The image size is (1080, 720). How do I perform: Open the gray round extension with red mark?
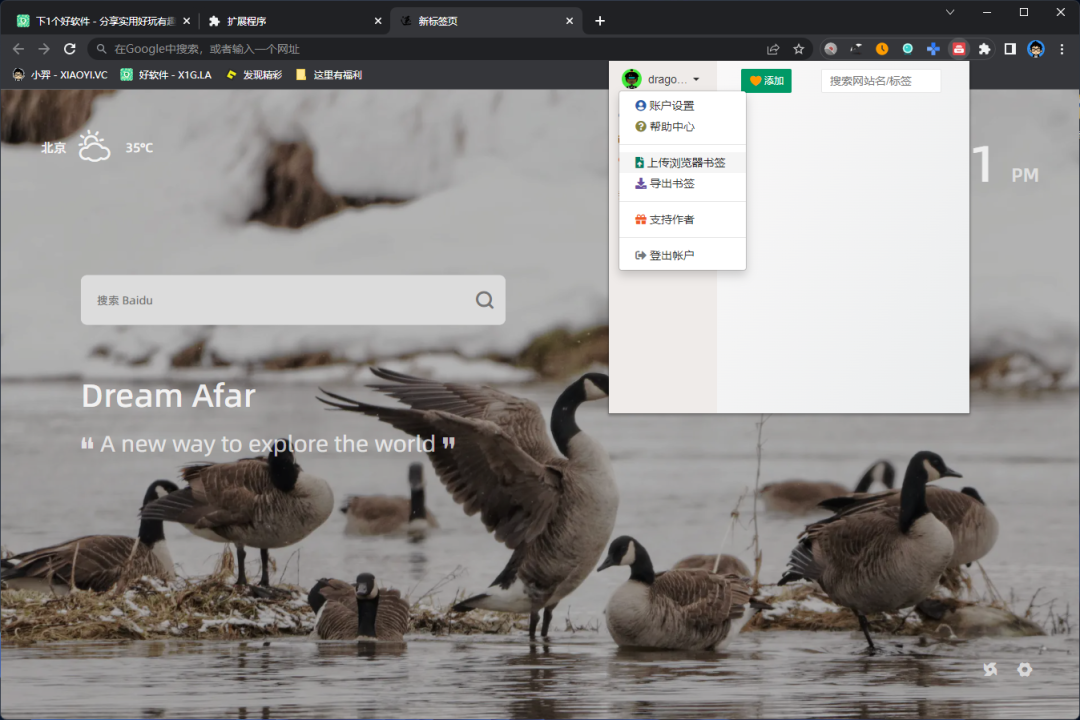[x=831, y=49]
